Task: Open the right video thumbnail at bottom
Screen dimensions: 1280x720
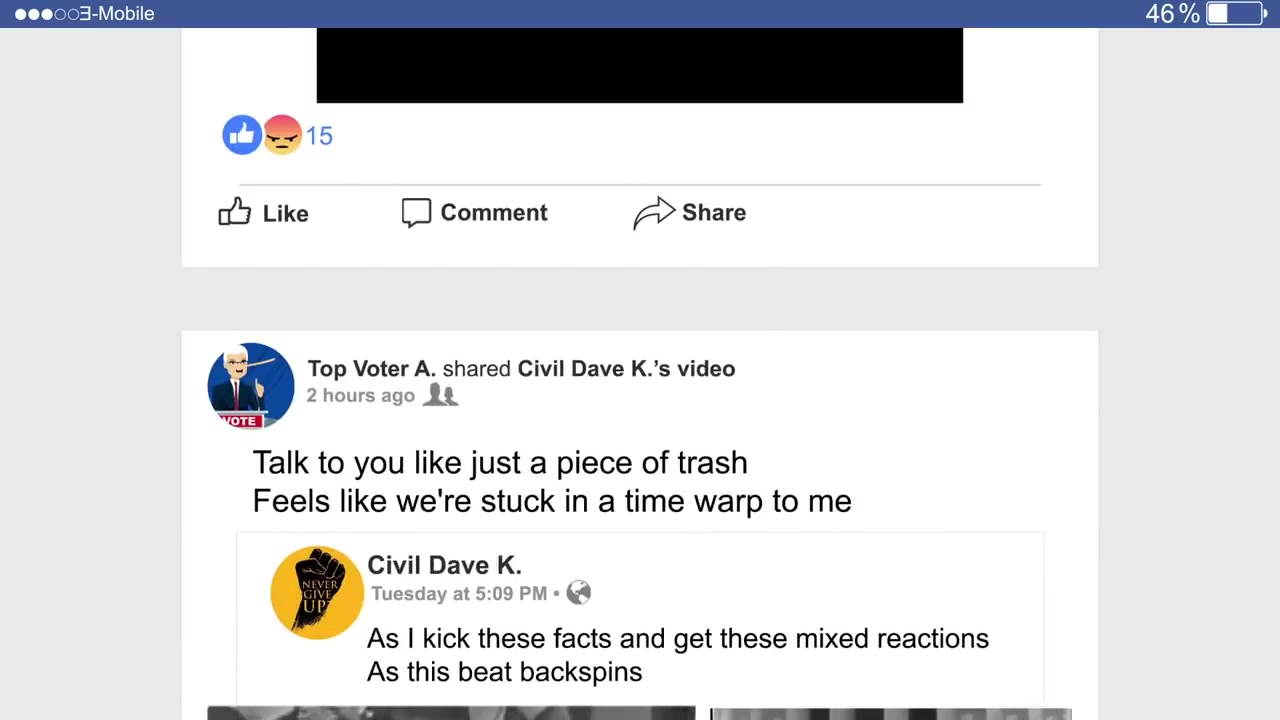Action: [890, 713]
